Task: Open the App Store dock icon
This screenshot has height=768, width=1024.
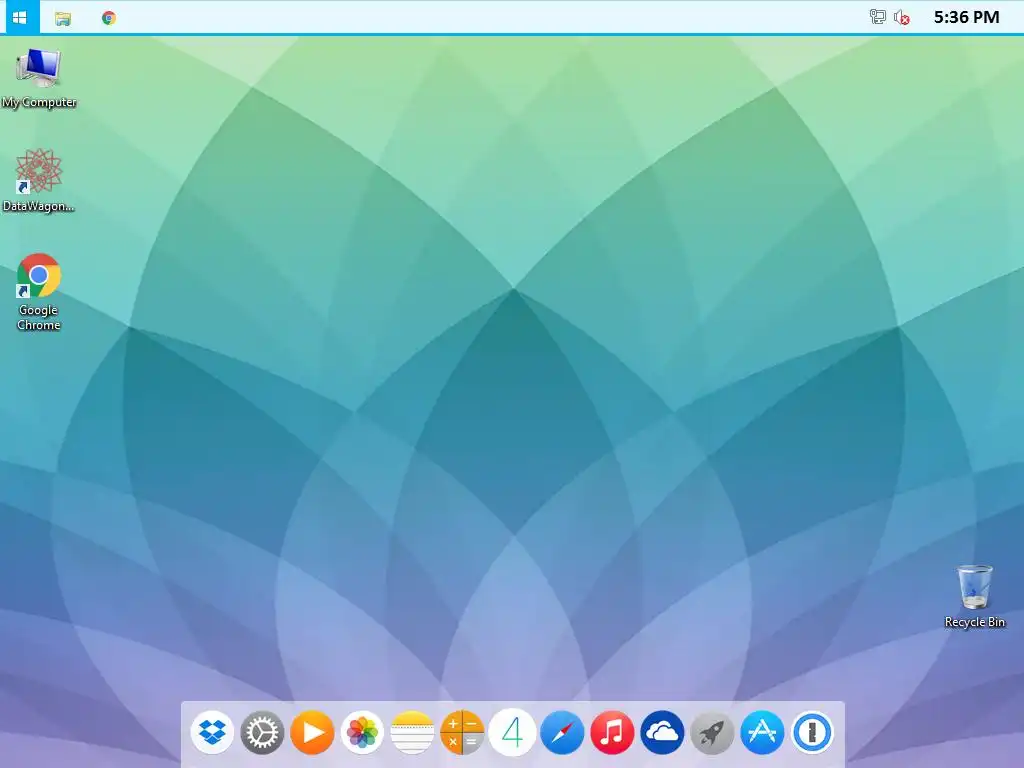Action: point(762,733)
